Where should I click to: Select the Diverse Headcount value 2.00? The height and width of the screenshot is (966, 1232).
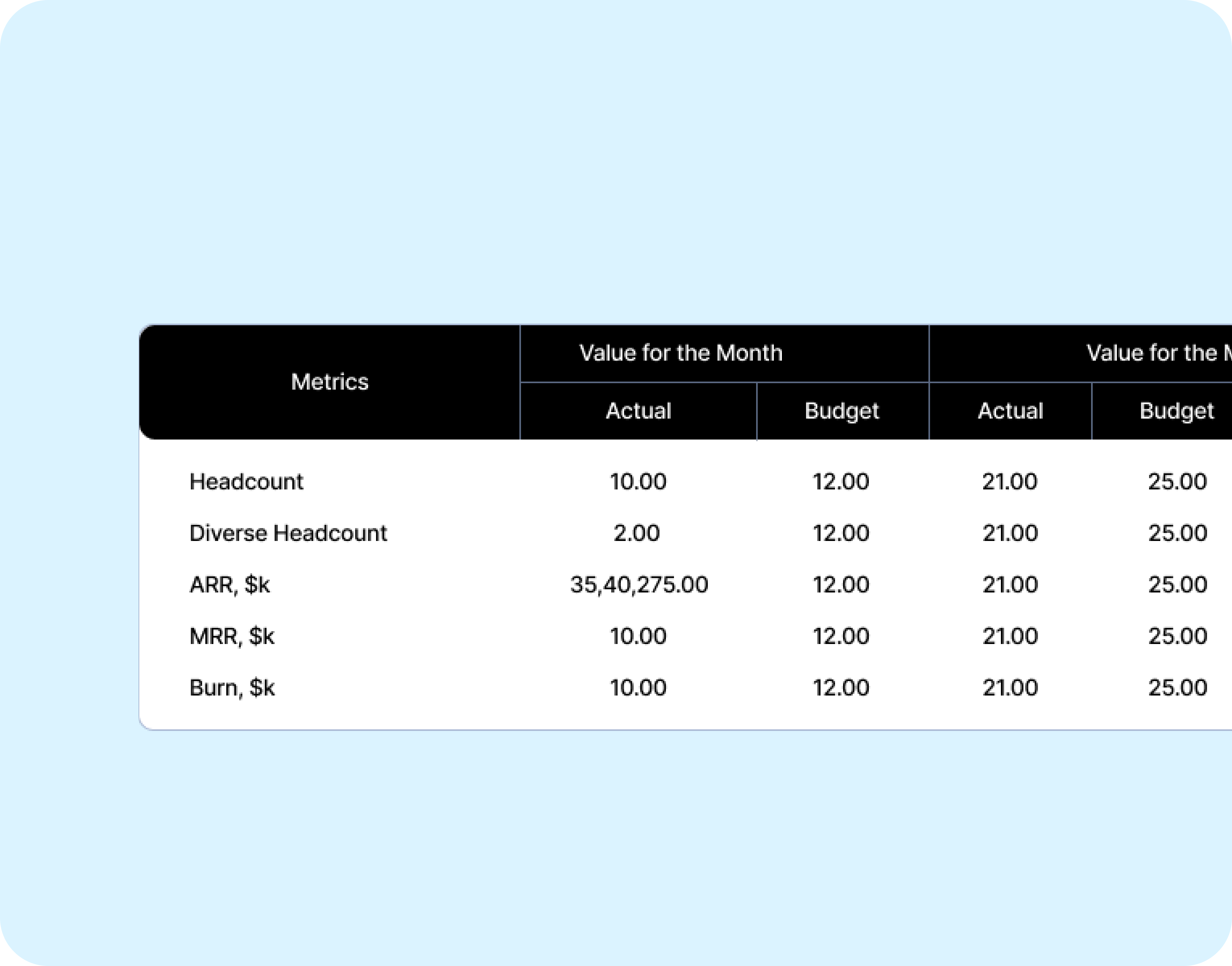click(637, 533)
